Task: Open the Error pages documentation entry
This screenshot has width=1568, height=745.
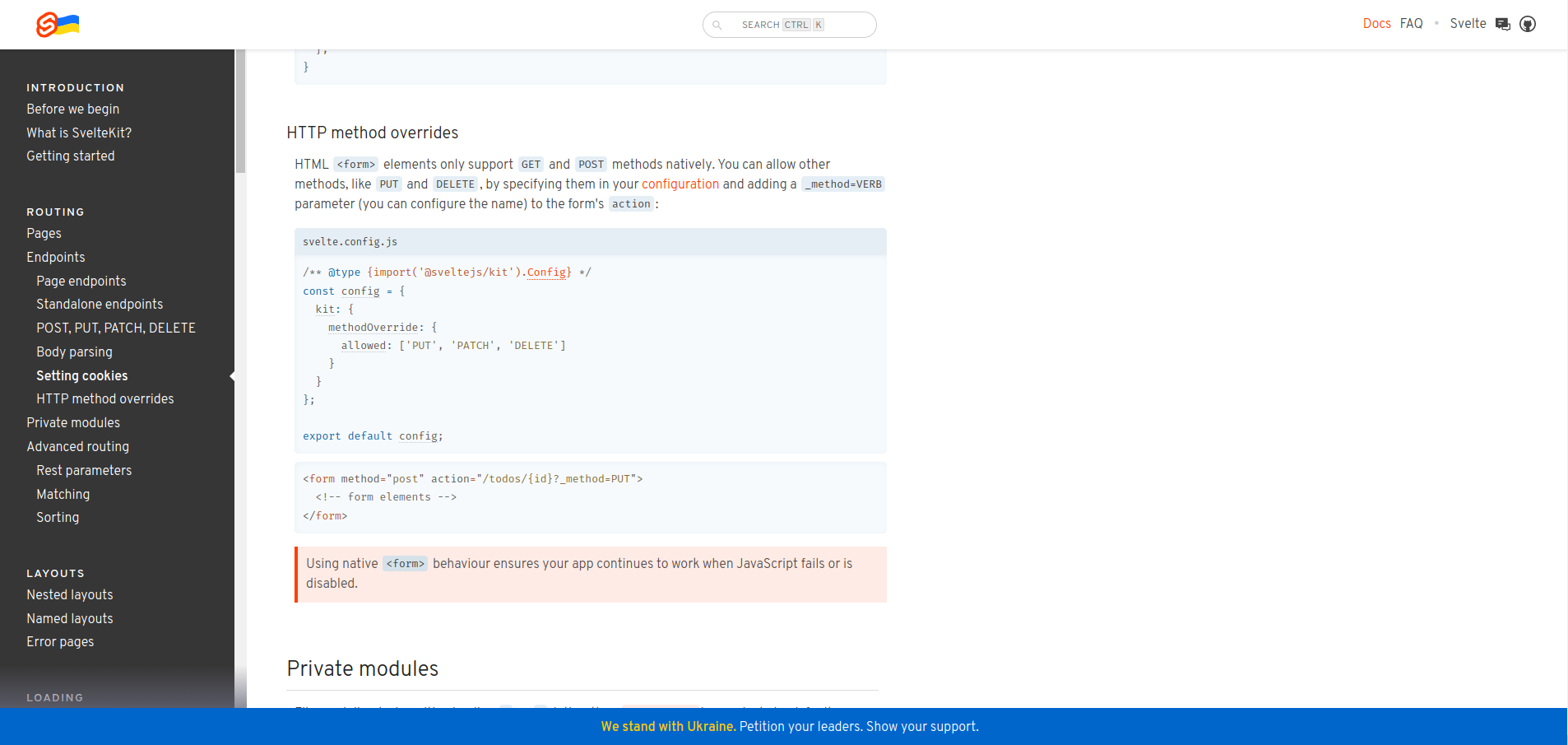Action: tap(59, 641)
